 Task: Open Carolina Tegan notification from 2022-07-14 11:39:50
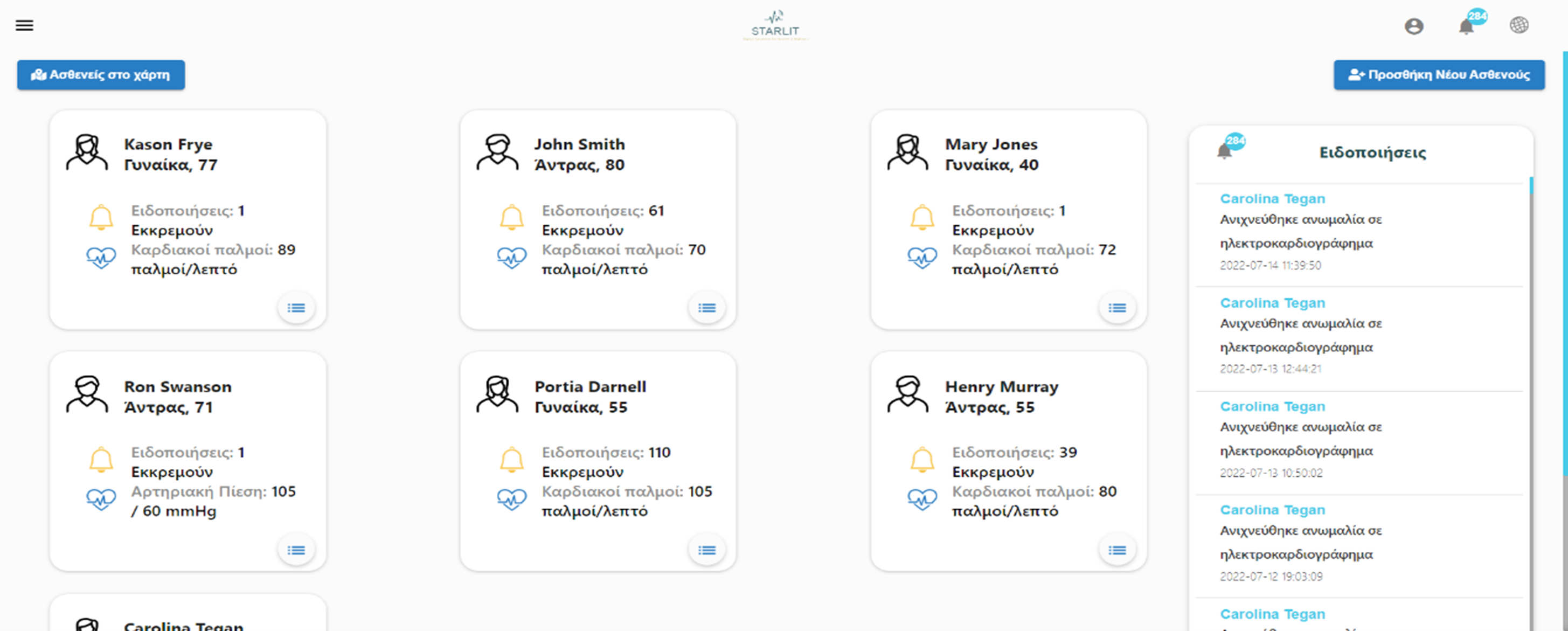tap(1360, 234)
